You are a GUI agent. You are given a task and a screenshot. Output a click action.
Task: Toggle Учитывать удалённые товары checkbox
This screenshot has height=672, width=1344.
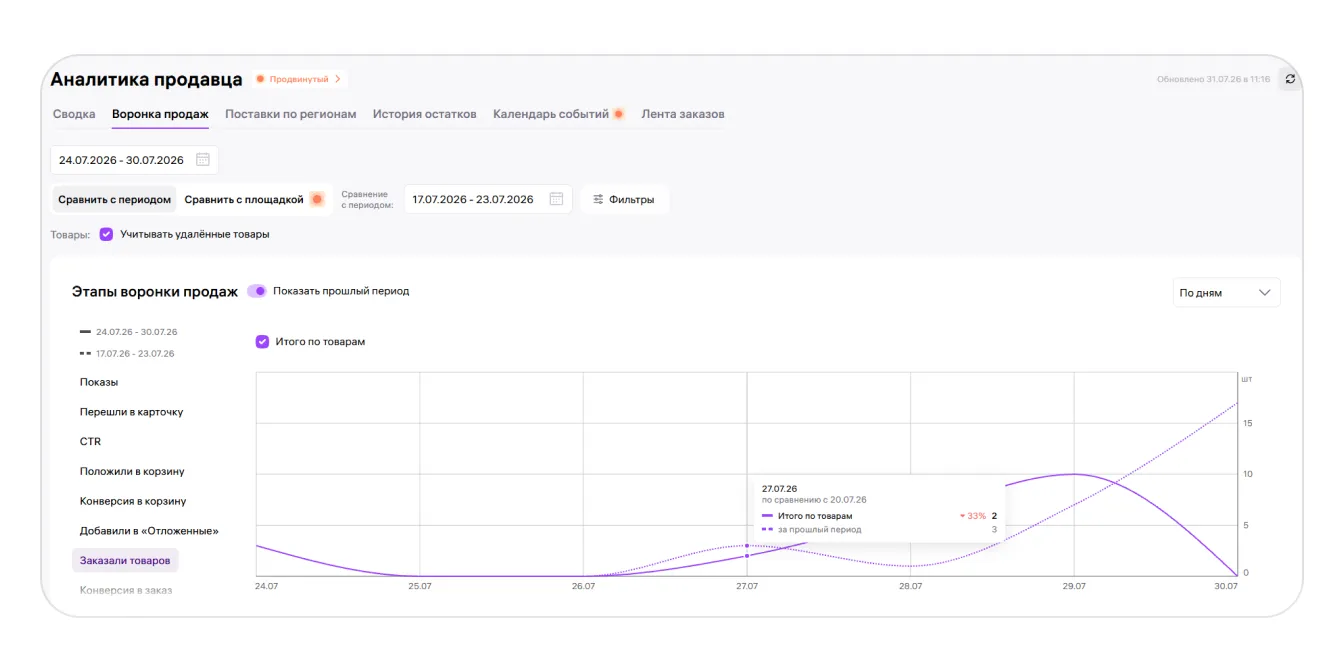pos(106,234)
